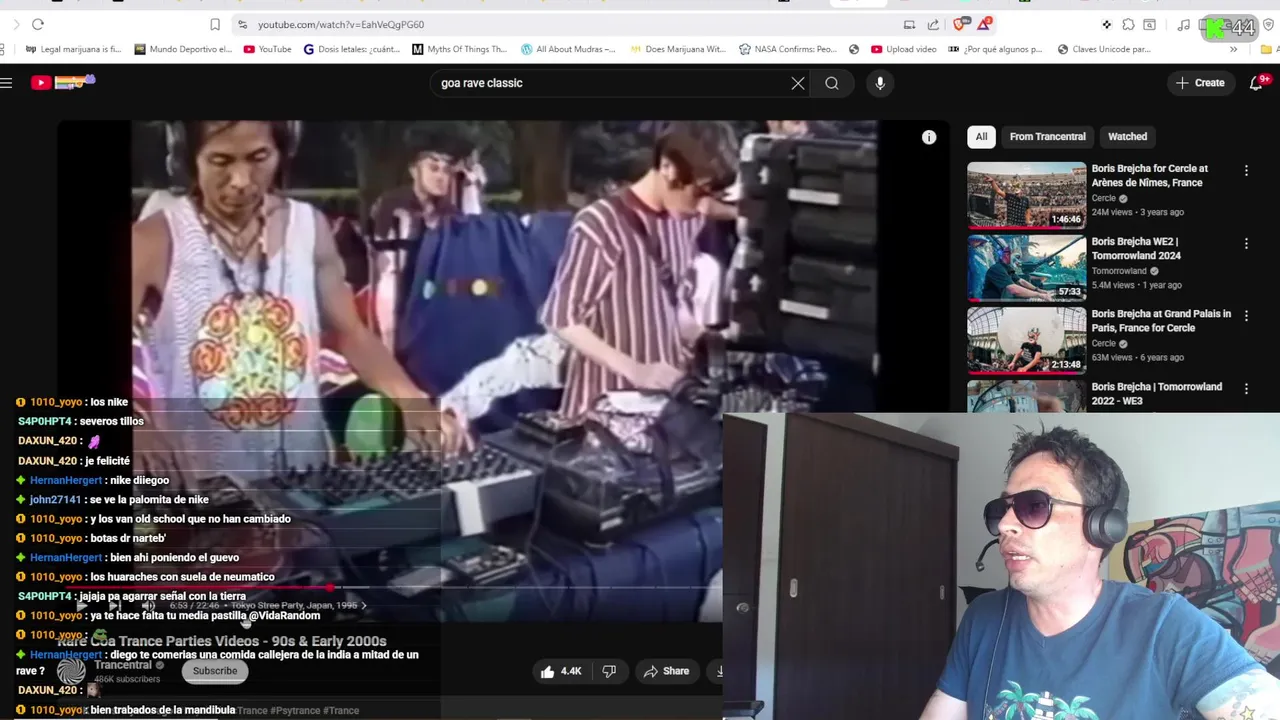Open the NASA Confirms bookmark
Image resolution: width=1280 pixels, height=720 pixels.
tap(788, 49)
